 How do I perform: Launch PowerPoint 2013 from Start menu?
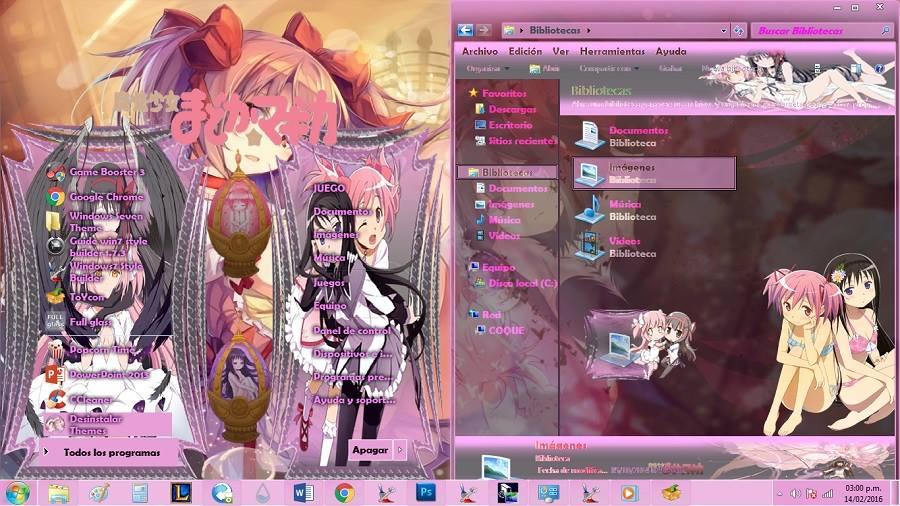tap(96, 375)
